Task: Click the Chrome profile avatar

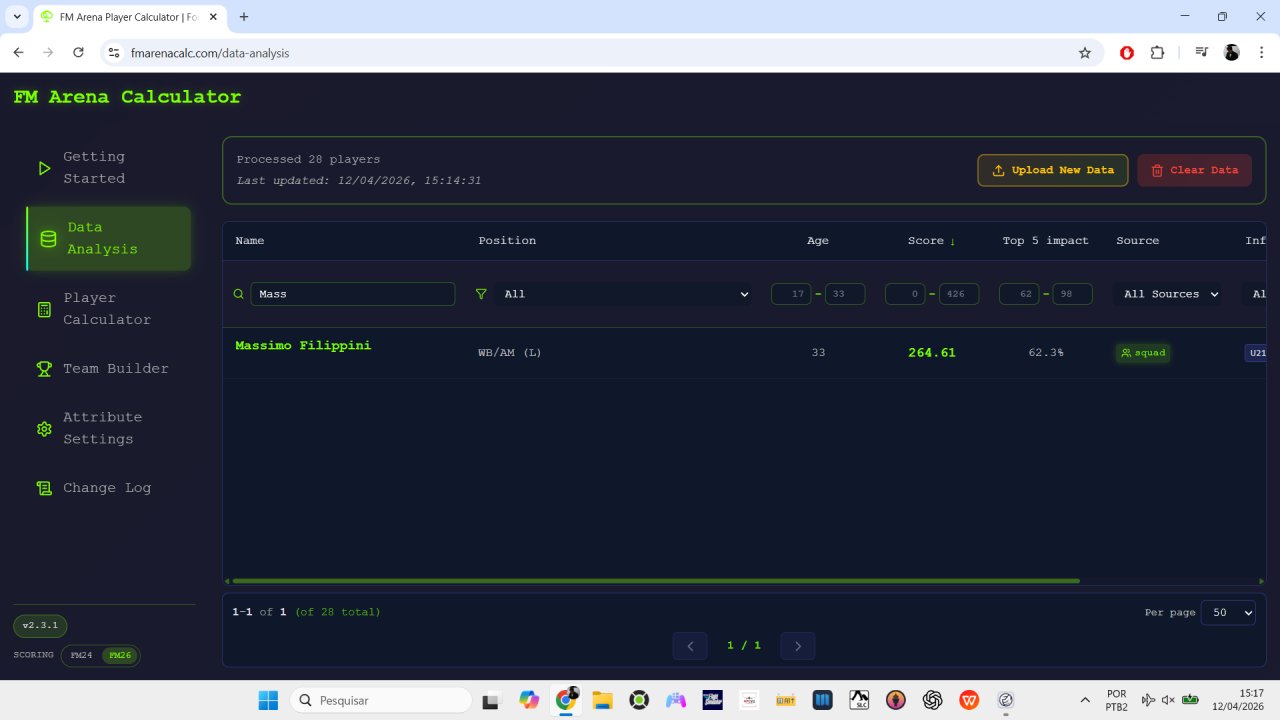Action: (x=1232, y=53)
